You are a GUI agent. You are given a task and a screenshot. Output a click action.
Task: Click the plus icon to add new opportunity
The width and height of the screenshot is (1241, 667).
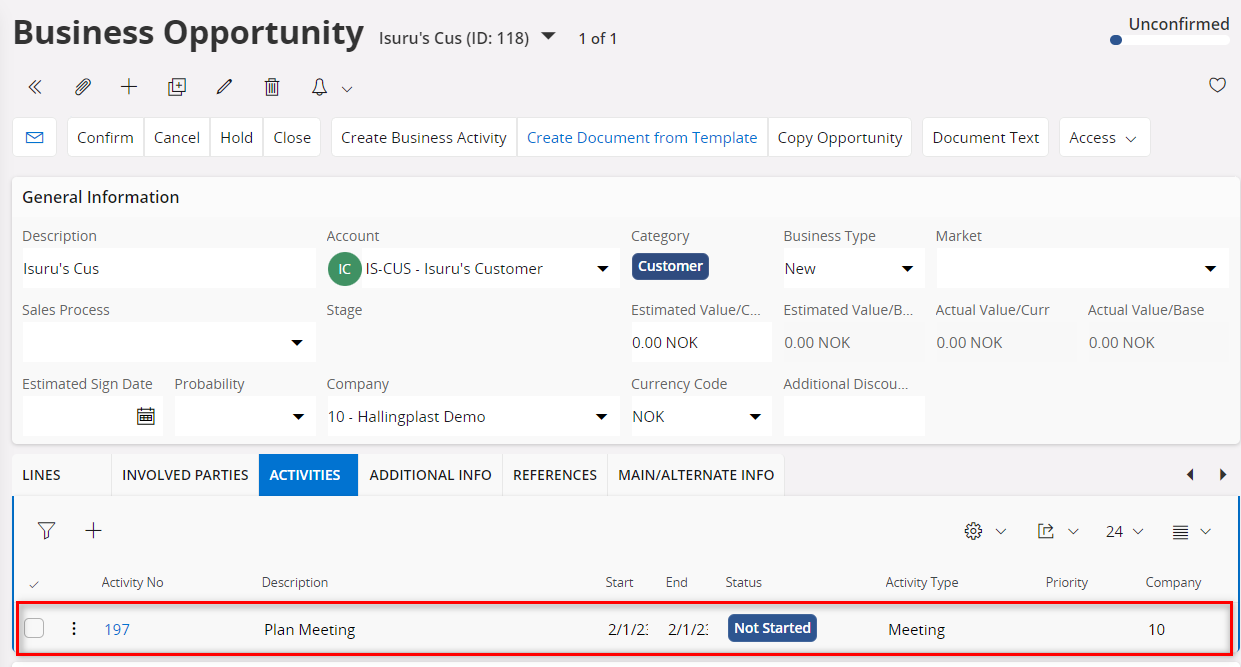coord(129,87)
